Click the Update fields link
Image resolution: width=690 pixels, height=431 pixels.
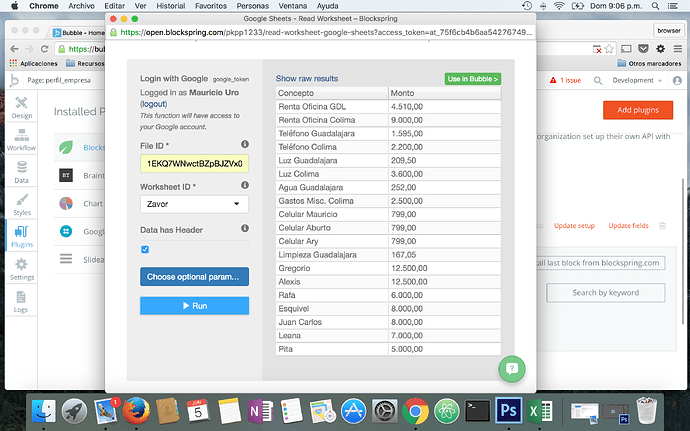click(628, 225)
